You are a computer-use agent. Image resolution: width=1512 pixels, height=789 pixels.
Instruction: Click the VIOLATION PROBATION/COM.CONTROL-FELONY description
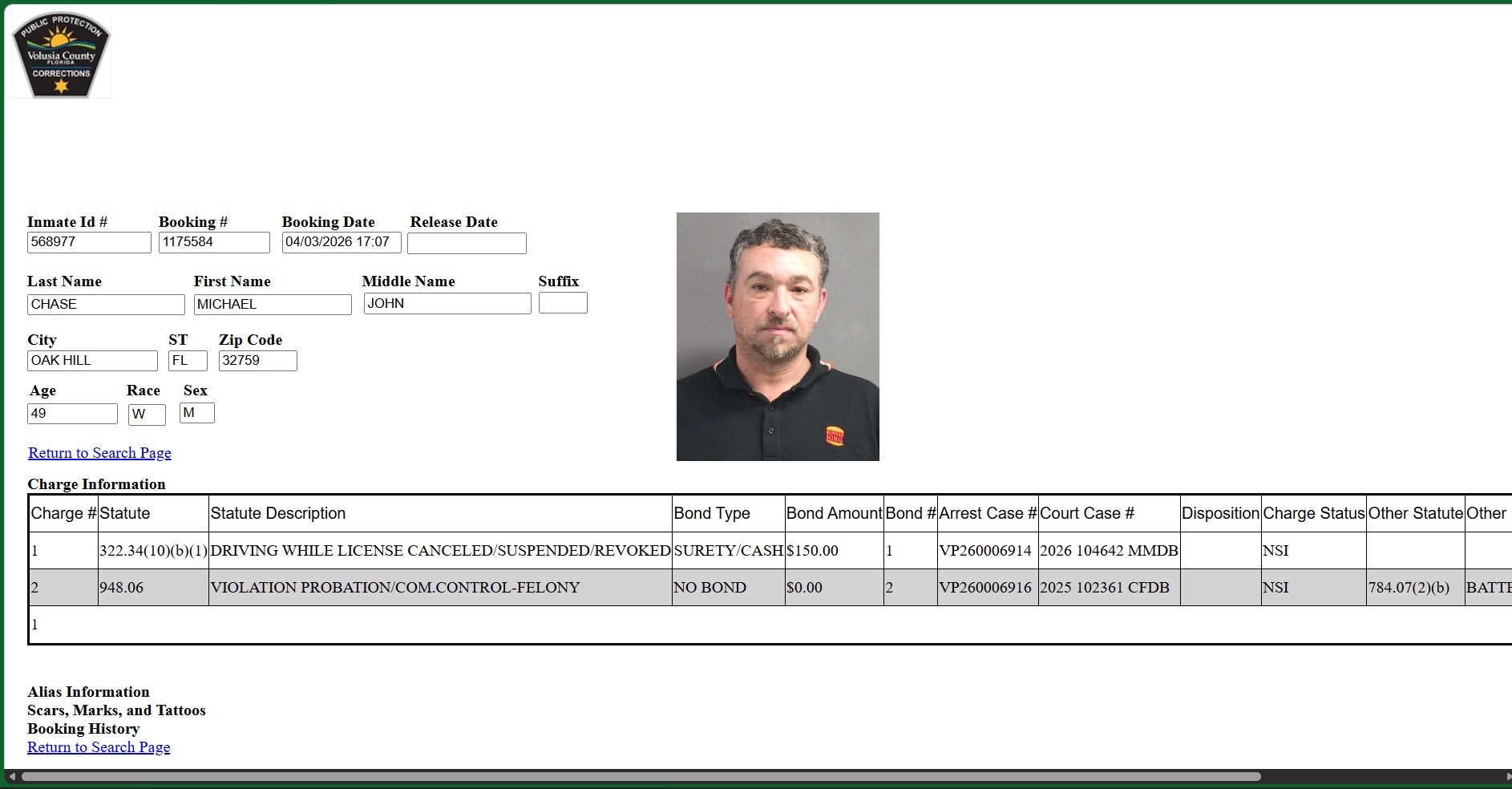tap(440, 588)
